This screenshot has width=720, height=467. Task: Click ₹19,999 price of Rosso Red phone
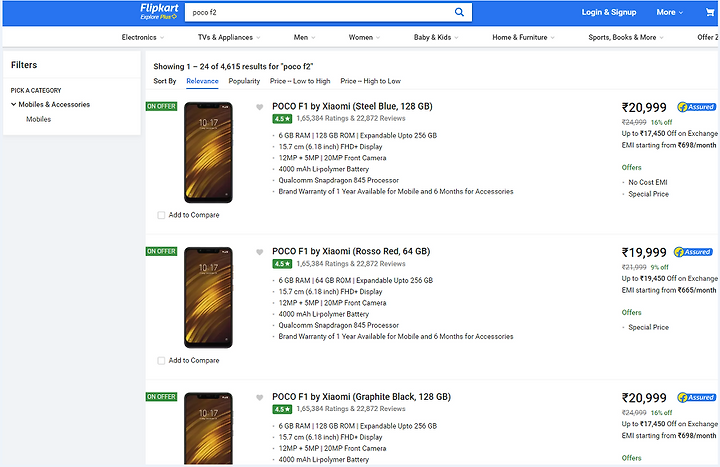[644, 253]
